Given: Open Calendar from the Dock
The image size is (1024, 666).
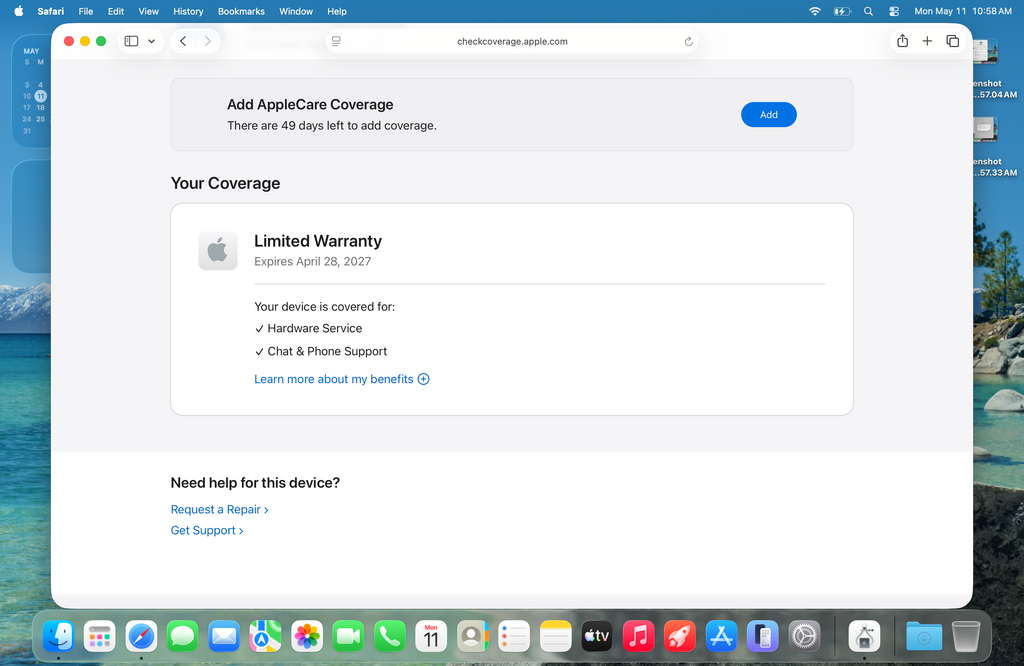Looking at the screenshot, I should coord(431,636).
